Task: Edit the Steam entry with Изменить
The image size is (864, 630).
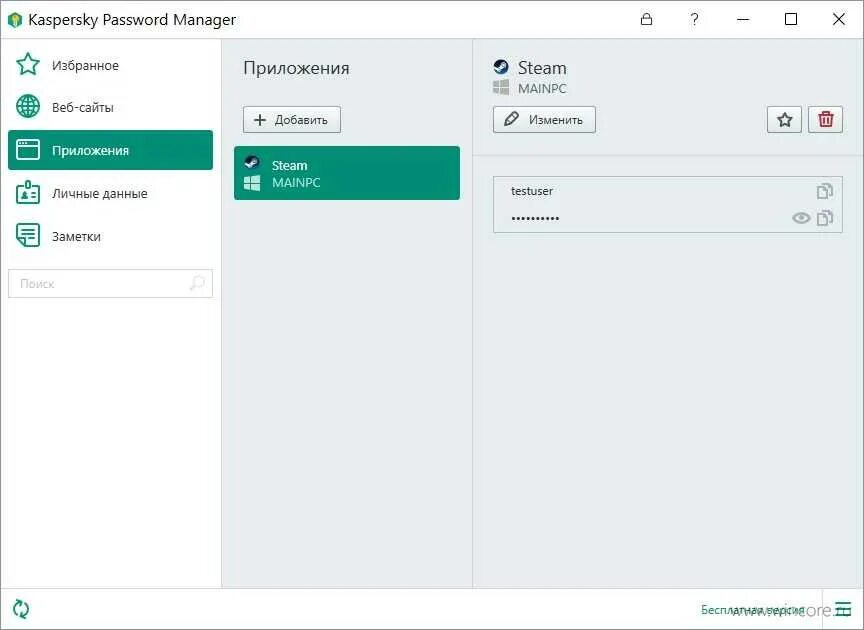Action: pos(544,120)
